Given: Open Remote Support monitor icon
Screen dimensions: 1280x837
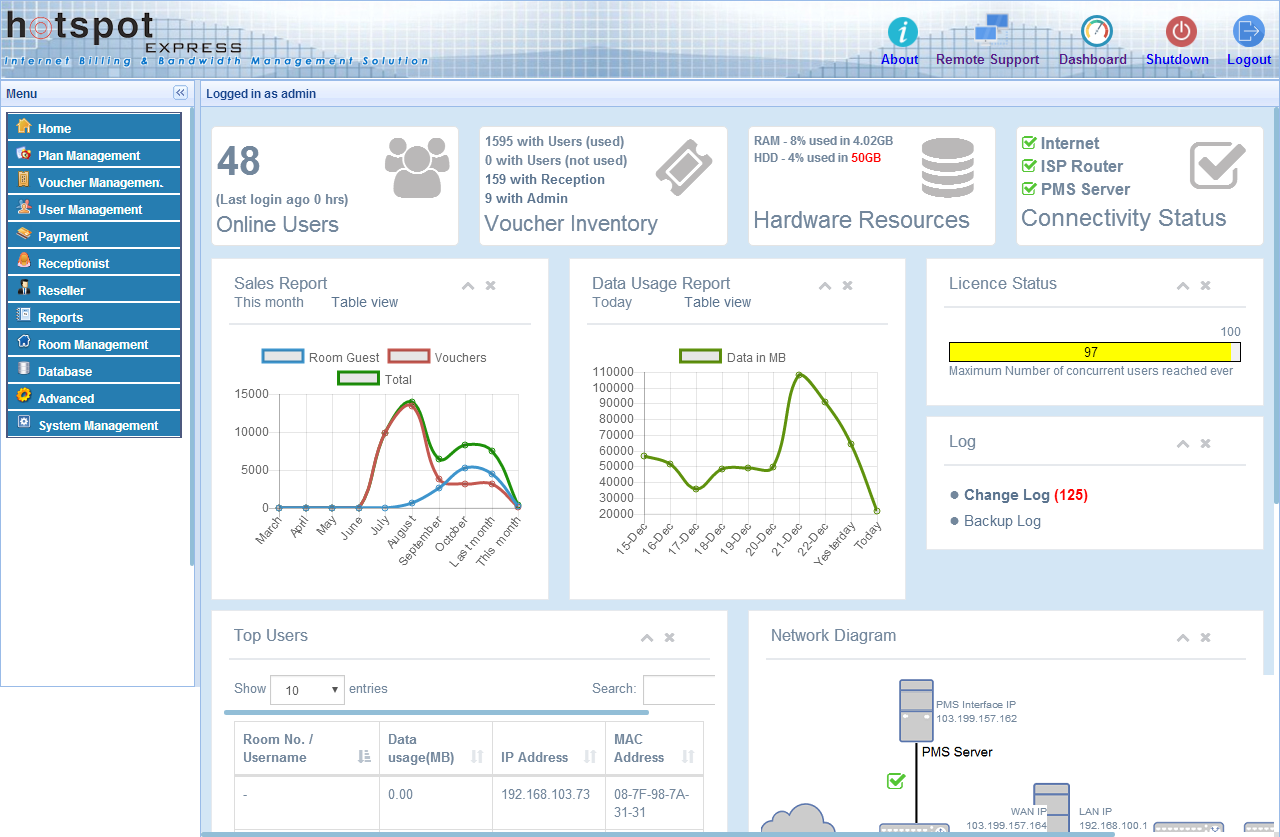Looking at the screenshot, I should coord(989,30).
